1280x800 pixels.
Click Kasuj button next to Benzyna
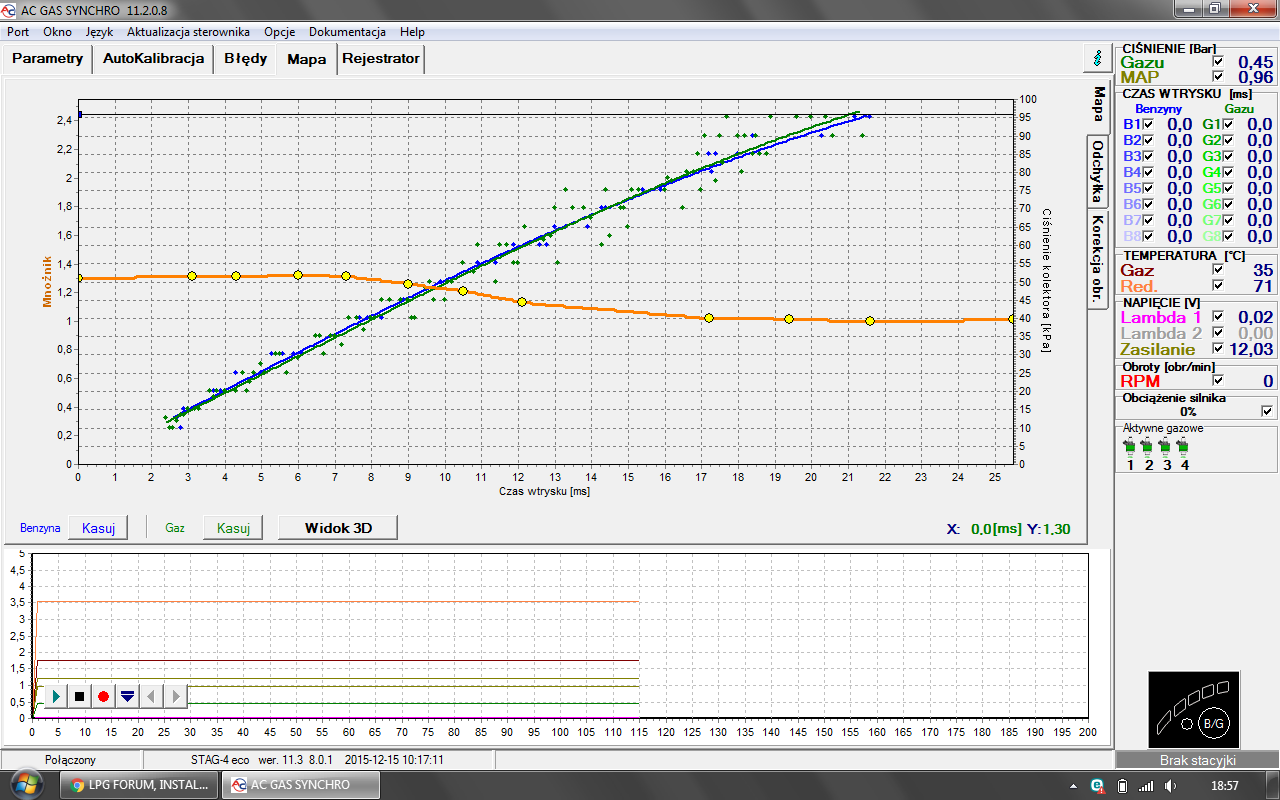(99, 527)
